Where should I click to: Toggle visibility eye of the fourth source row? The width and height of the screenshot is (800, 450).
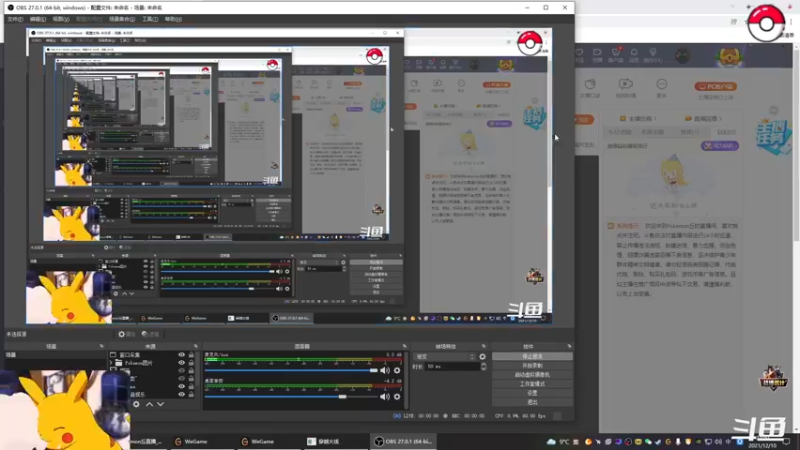pos(181,379)
